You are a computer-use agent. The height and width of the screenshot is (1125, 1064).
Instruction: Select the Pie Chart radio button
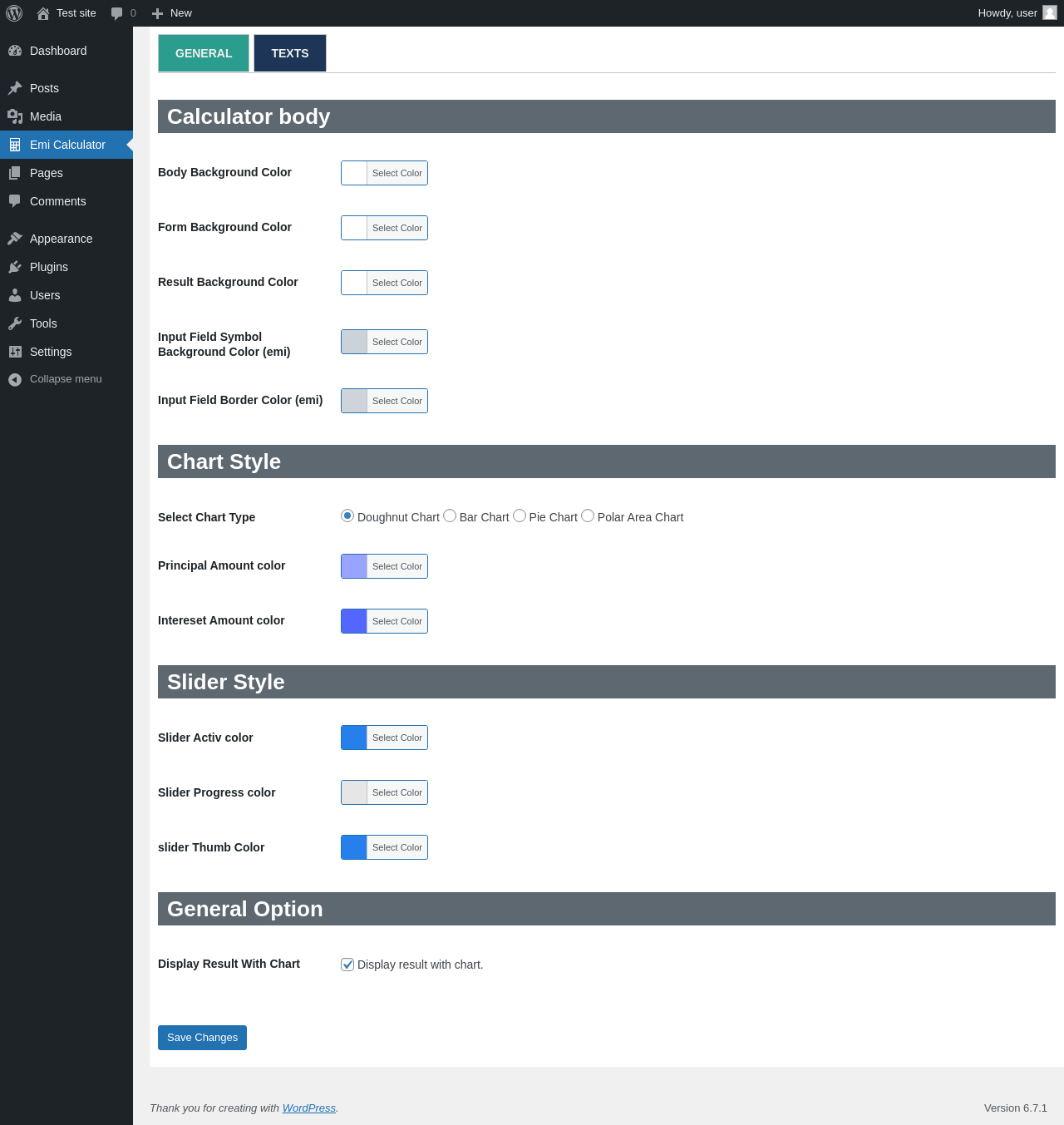(520, 516)
